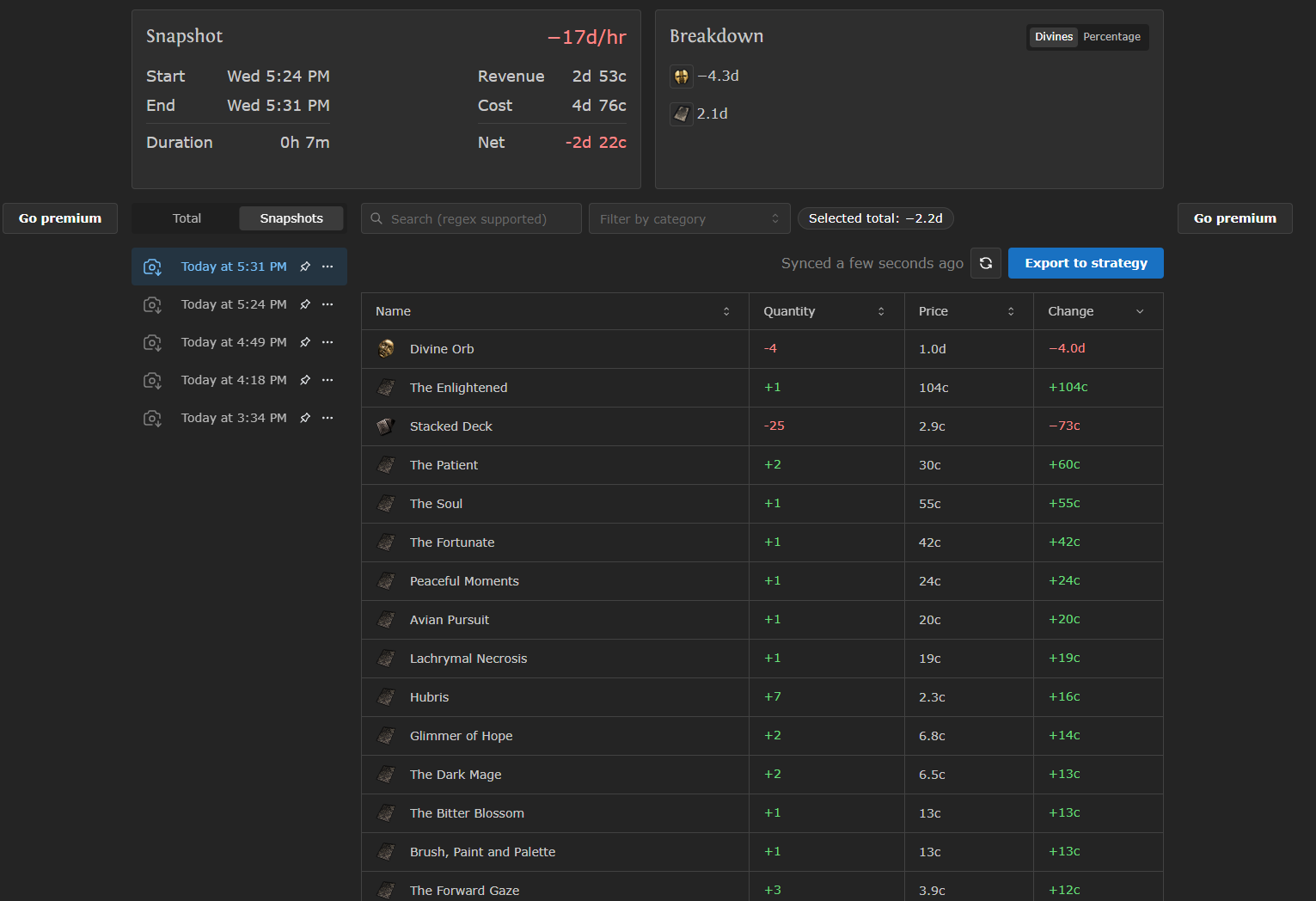The width and height of the screenshot is (1316, 901).
Task: Open the Filter by category dropdown
Action: [x=689, y=218]
